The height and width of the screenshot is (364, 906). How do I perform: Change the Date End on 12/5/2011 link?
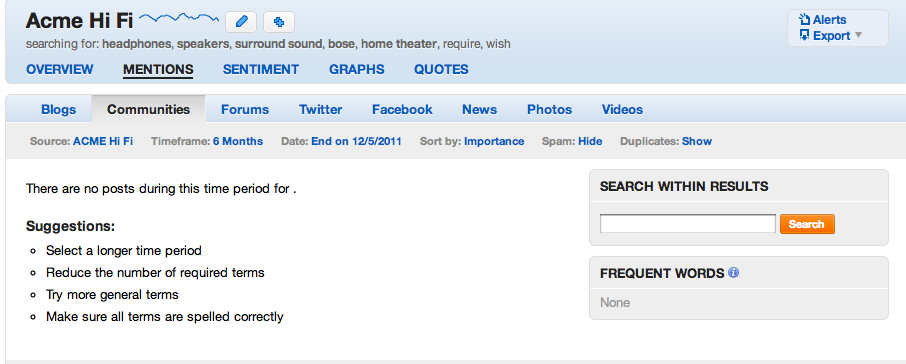(x=356, y=142)
